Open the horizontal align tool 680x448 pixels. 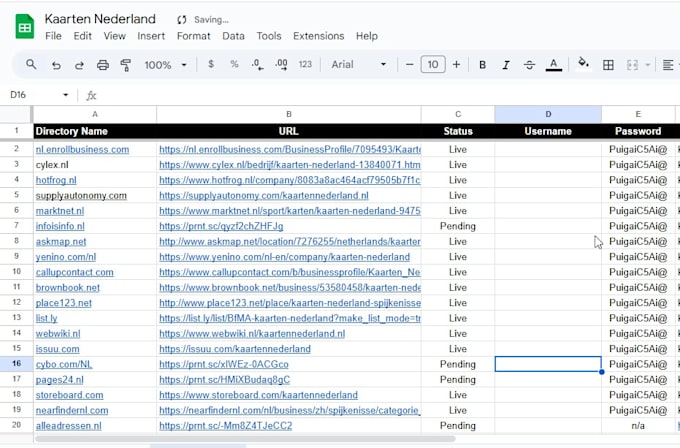tap(668, 65)
